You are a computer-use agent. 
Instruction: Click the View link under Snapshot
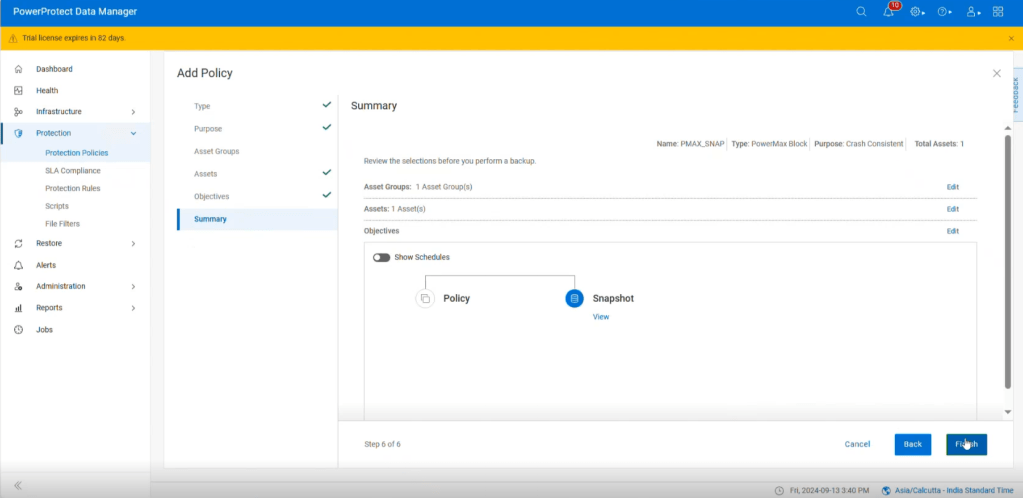tap(601, 317)
